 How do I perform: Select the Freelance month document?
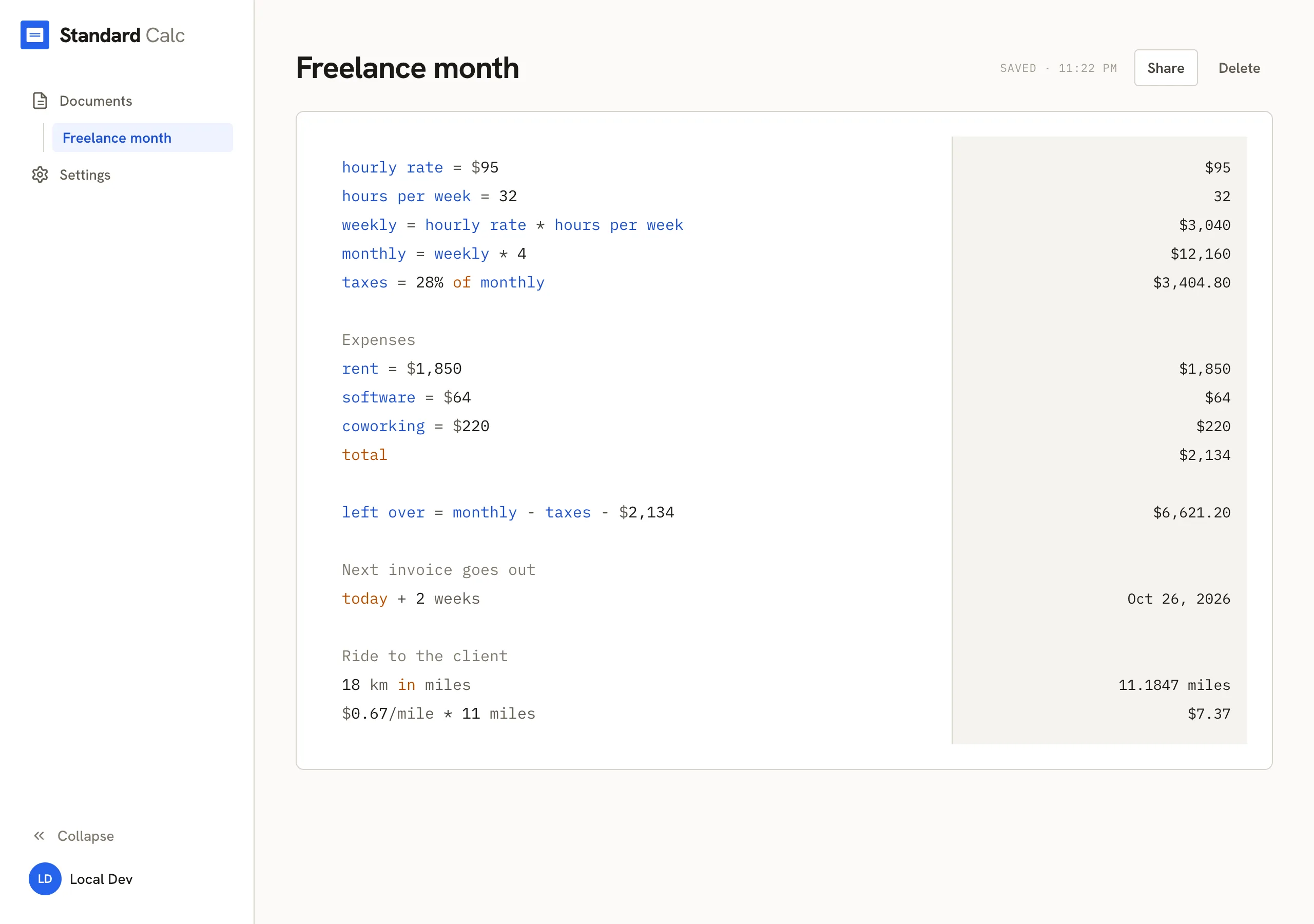coord(143,138)
